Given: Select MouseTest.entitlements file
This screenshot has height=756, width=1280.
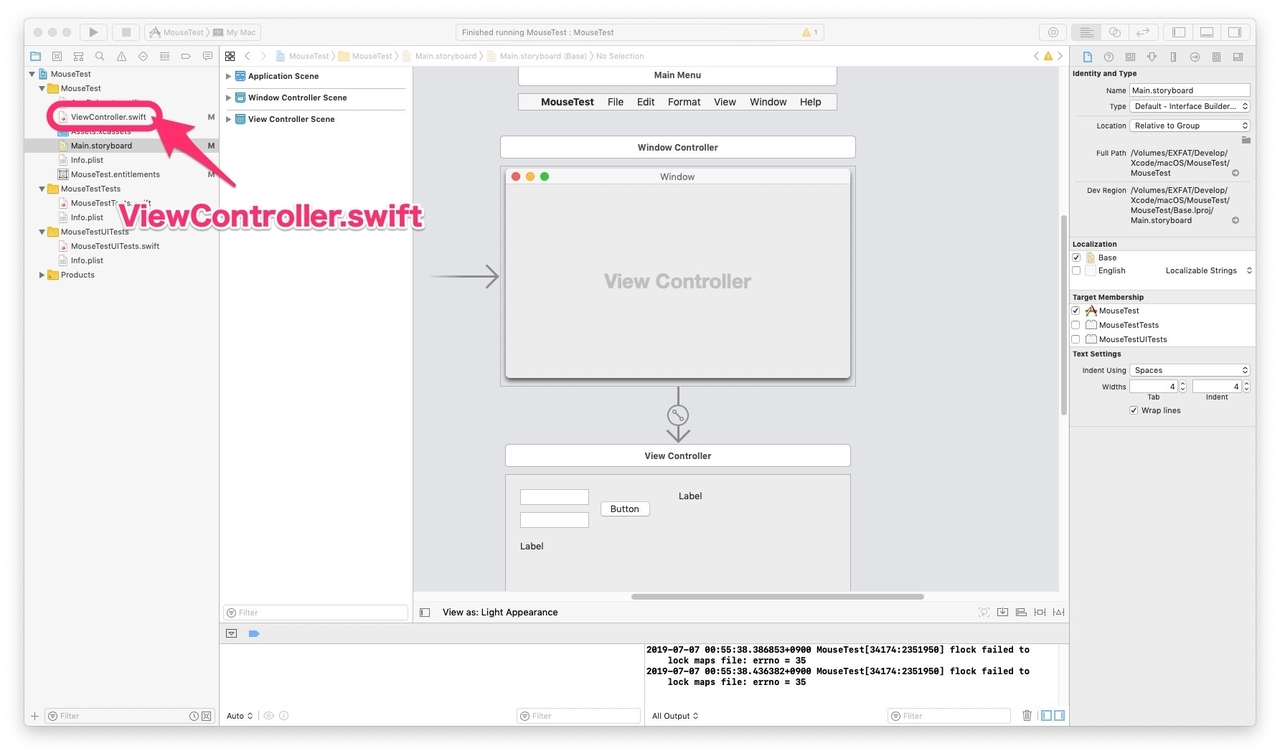Looking at the screenshot, I should point(115,174).
